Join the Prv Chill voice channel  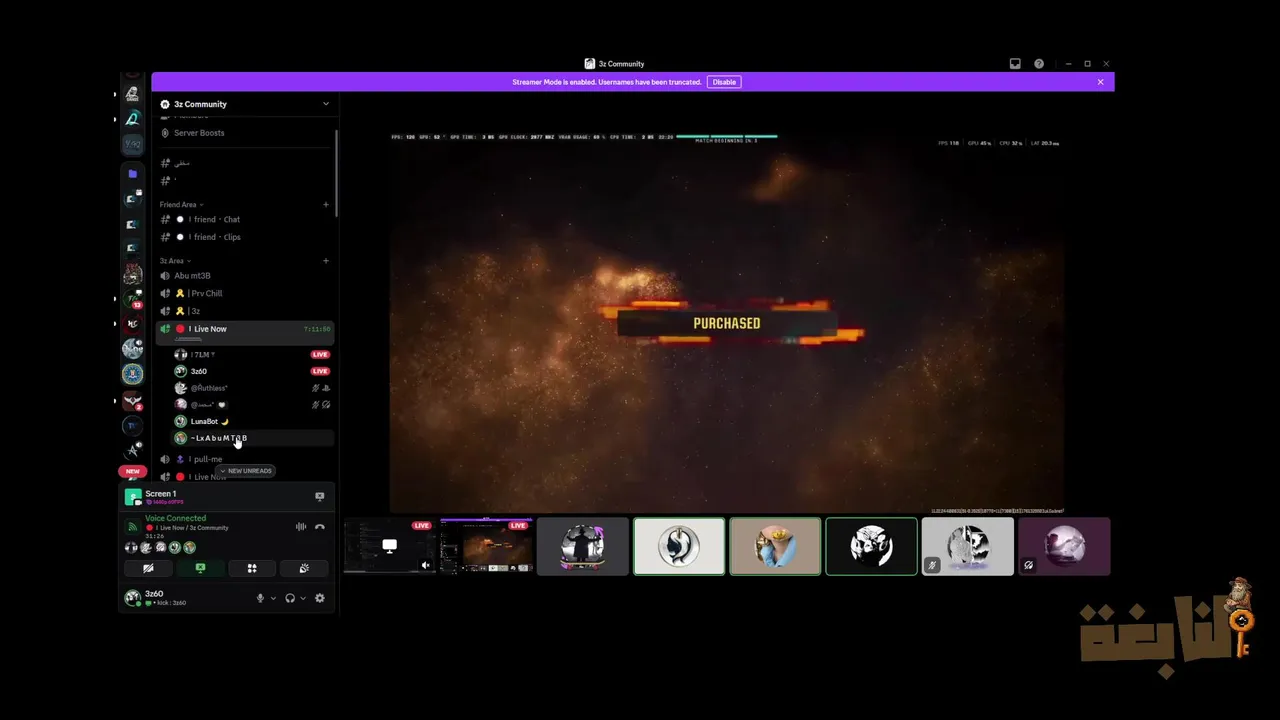[x=245, y=294]
